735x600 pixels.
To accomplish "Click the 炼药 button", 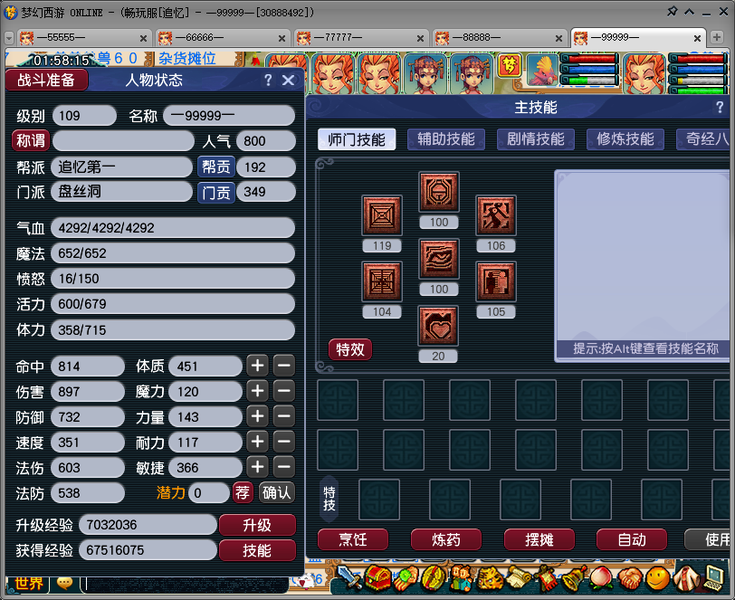I will [446, 540].
